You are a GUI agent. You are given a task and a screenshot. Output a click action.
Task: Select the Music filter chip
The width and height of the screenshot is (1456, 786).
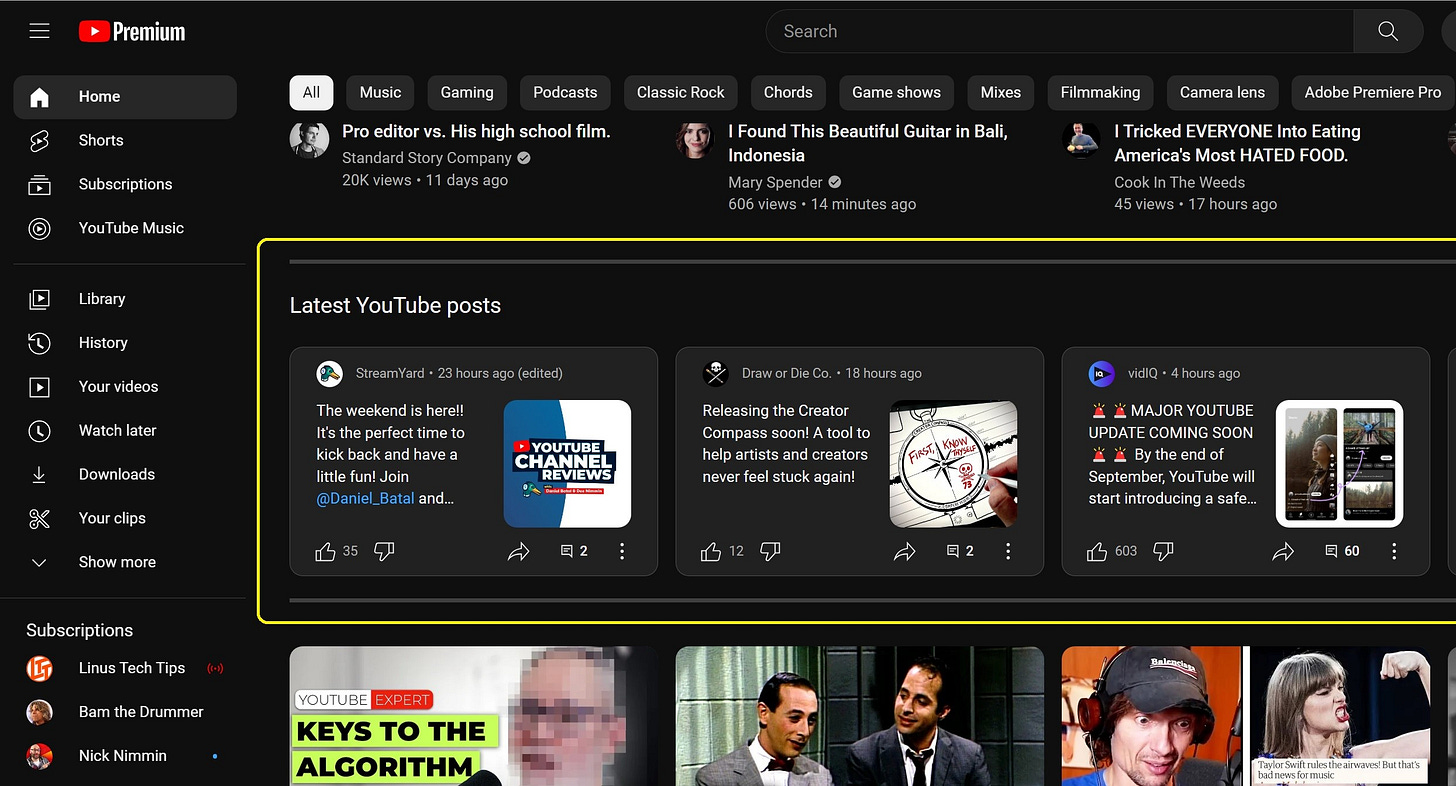[x=380, y=92]
